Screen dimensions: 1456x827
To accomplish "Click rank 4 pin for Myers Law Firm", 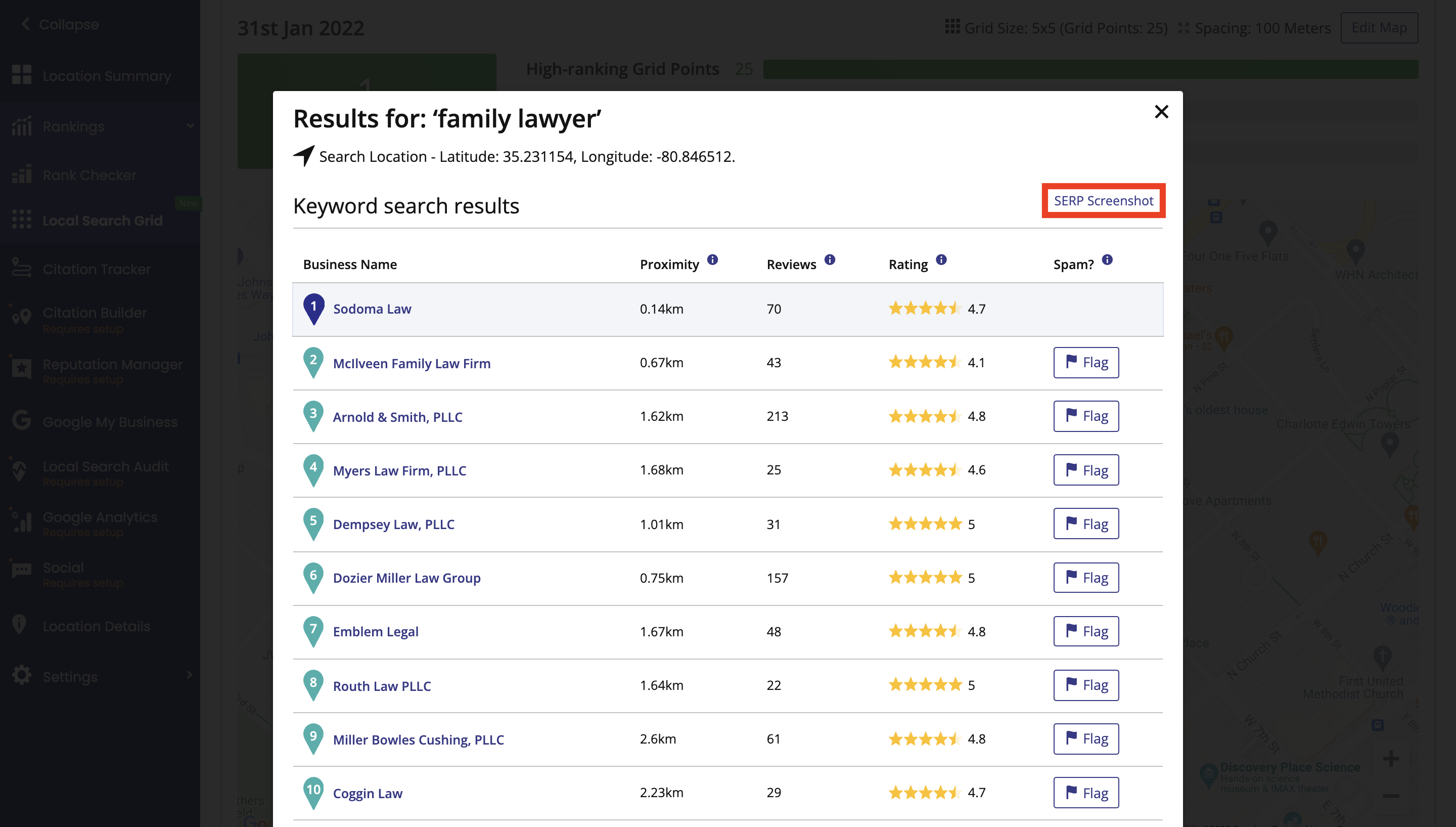I will [313, 470].
